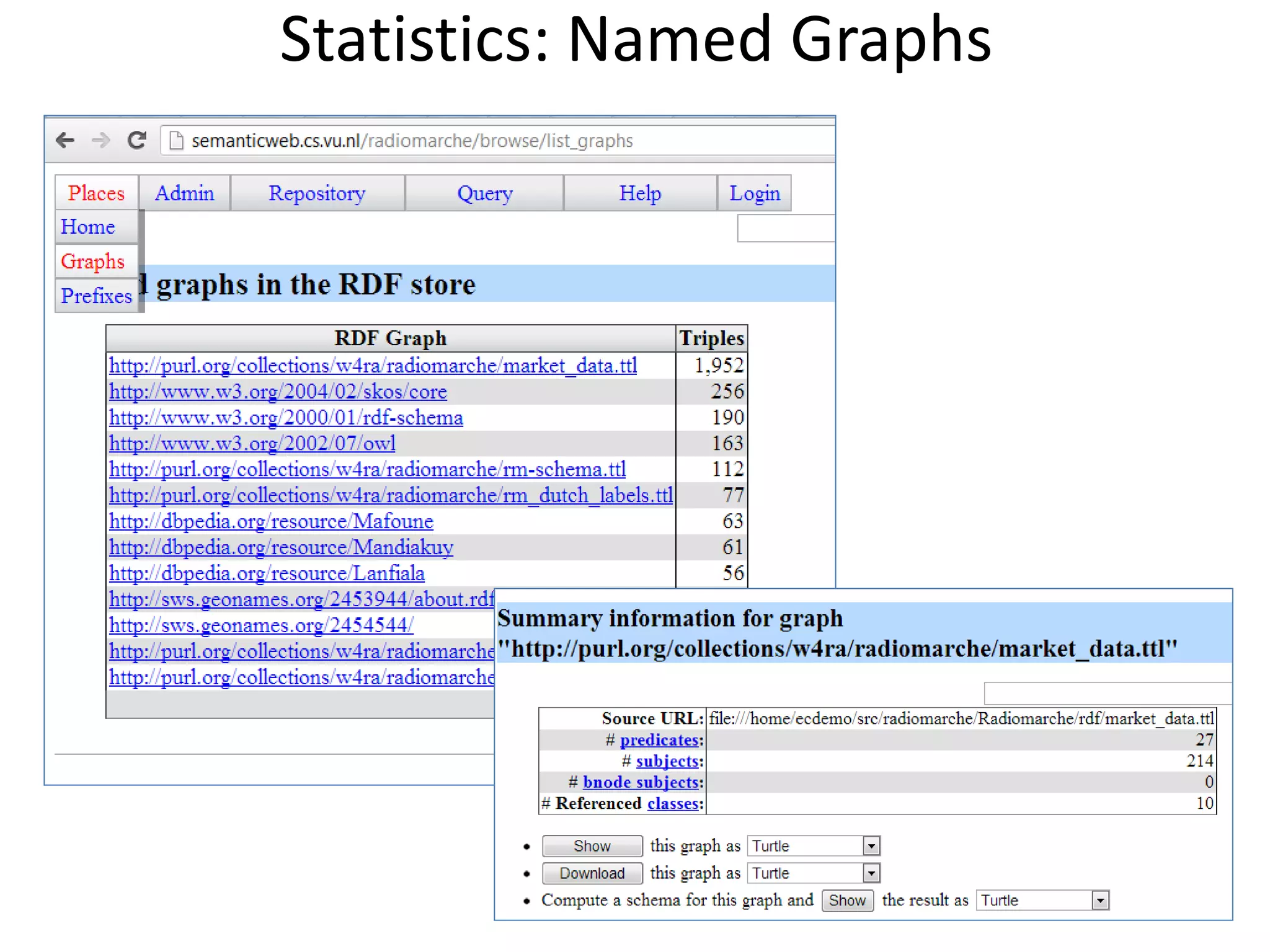Image resolution: width=1270 pixels, height=952 pixels.
Task: Open the dbpedia Mandiakuy resource link
Action: pyautogui.click(x=281, y=547)
